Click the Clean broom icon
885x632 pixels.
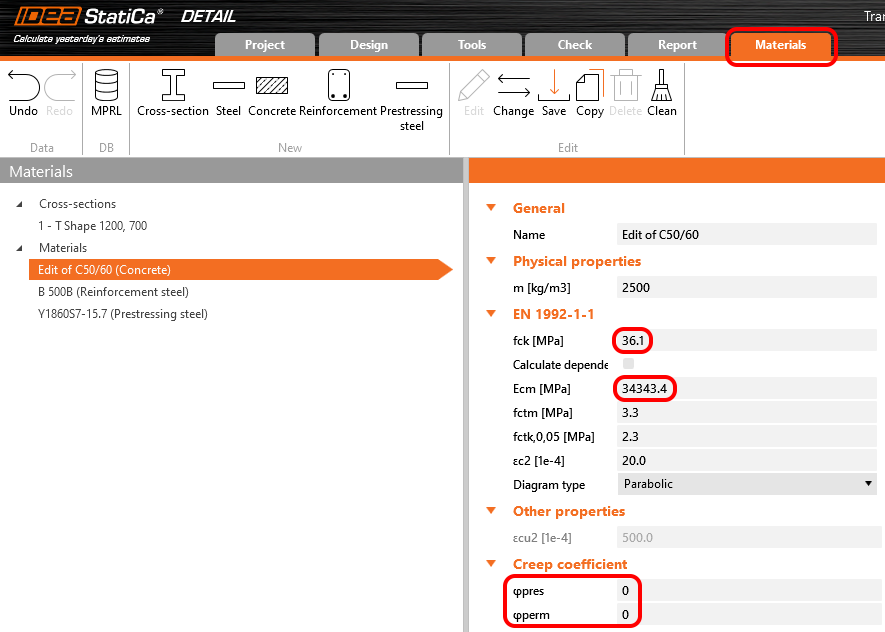coord(661,87)
